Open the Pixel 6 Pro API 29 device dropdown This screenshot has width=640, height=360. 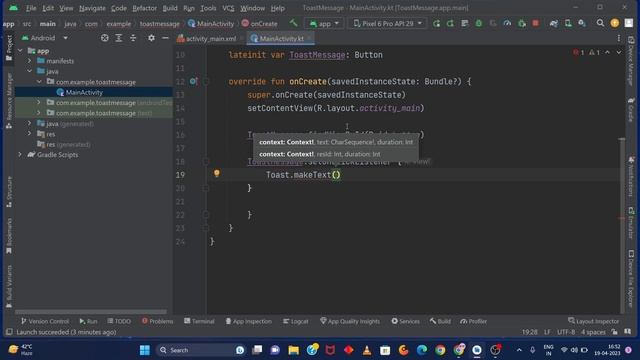(x=387, y=23)
